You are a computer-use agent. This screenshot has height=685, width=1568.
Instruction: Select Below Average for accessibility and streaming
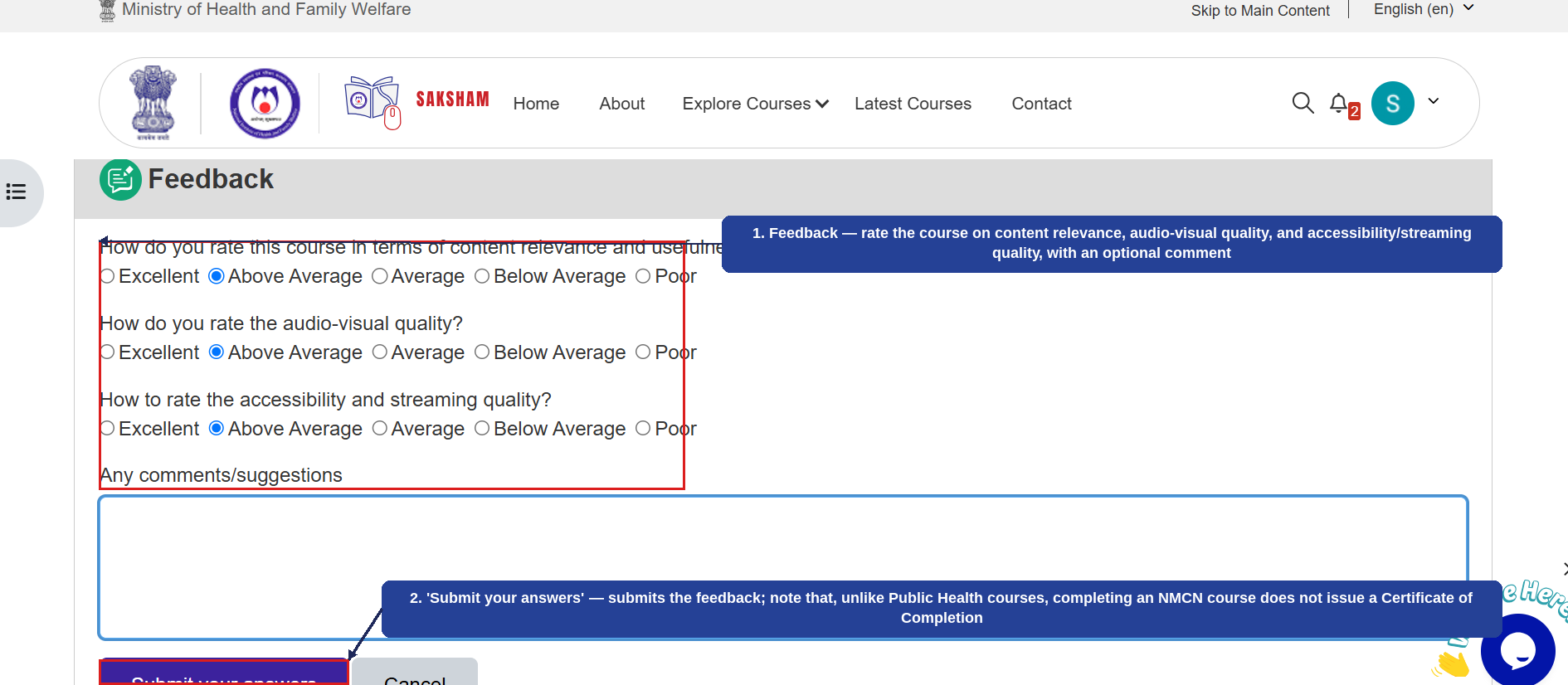[482, 429]
